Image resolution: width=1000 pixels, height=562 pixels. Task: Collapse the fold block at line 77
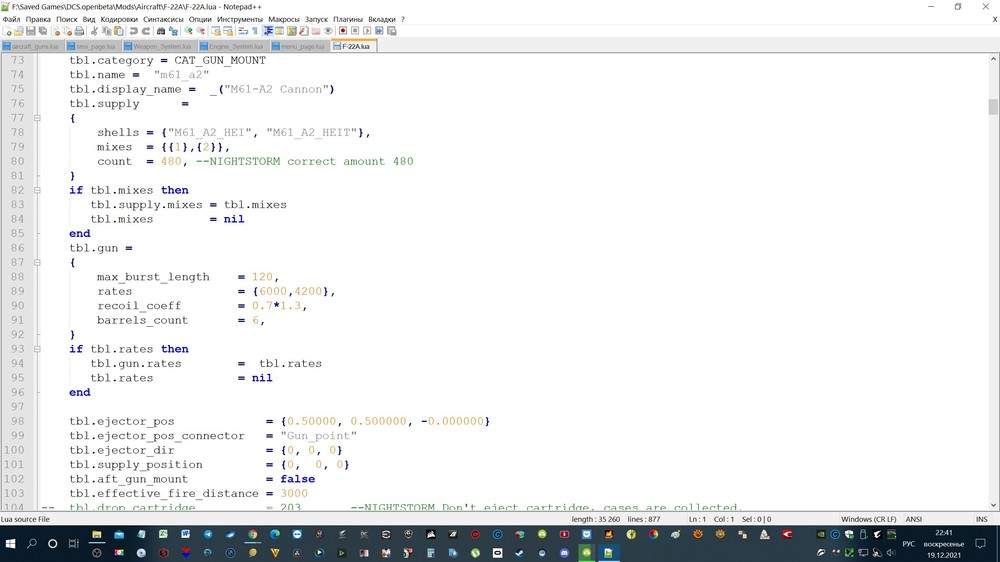tap(37, 118)
